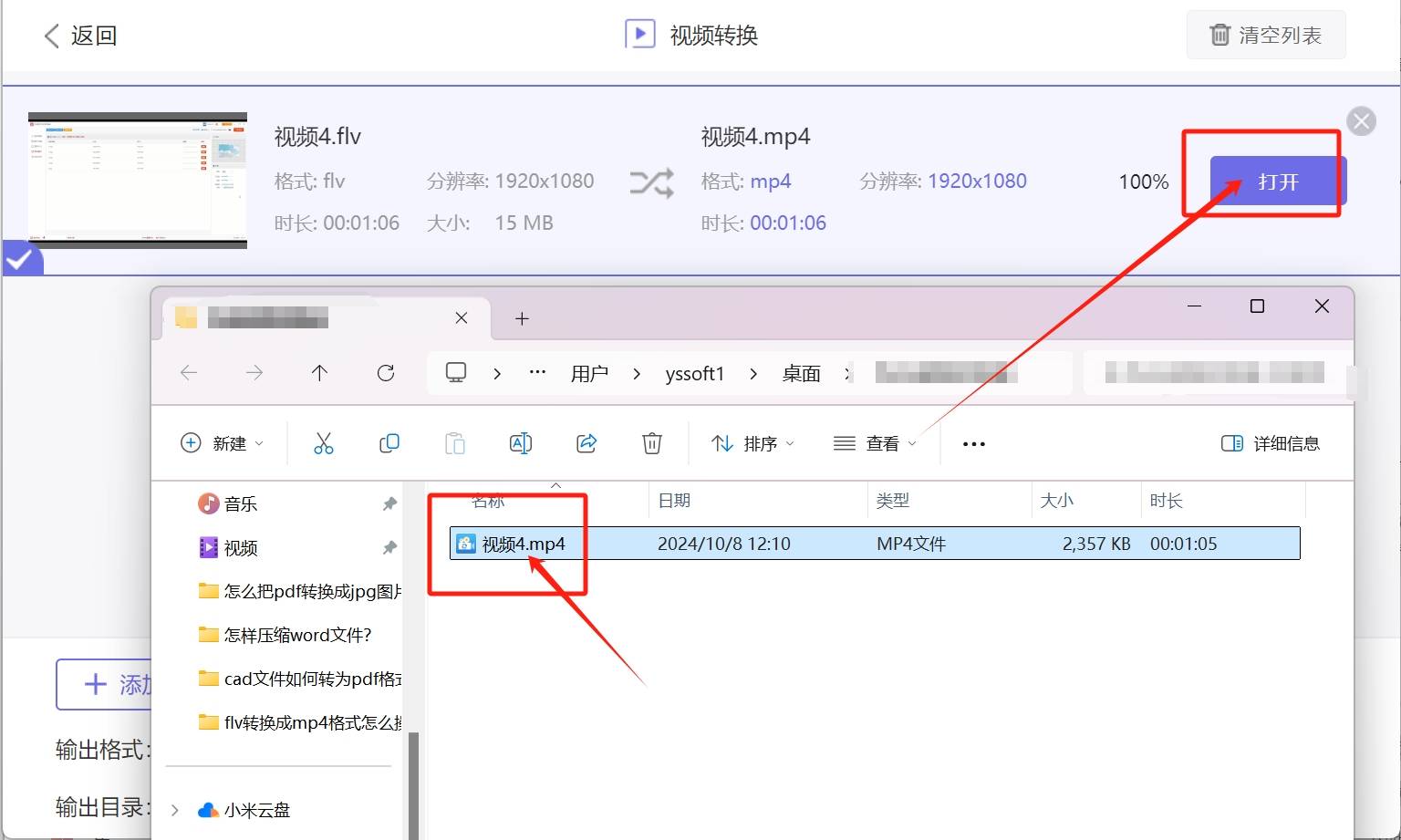Open the 查看 view dropdown

(875, 443)
